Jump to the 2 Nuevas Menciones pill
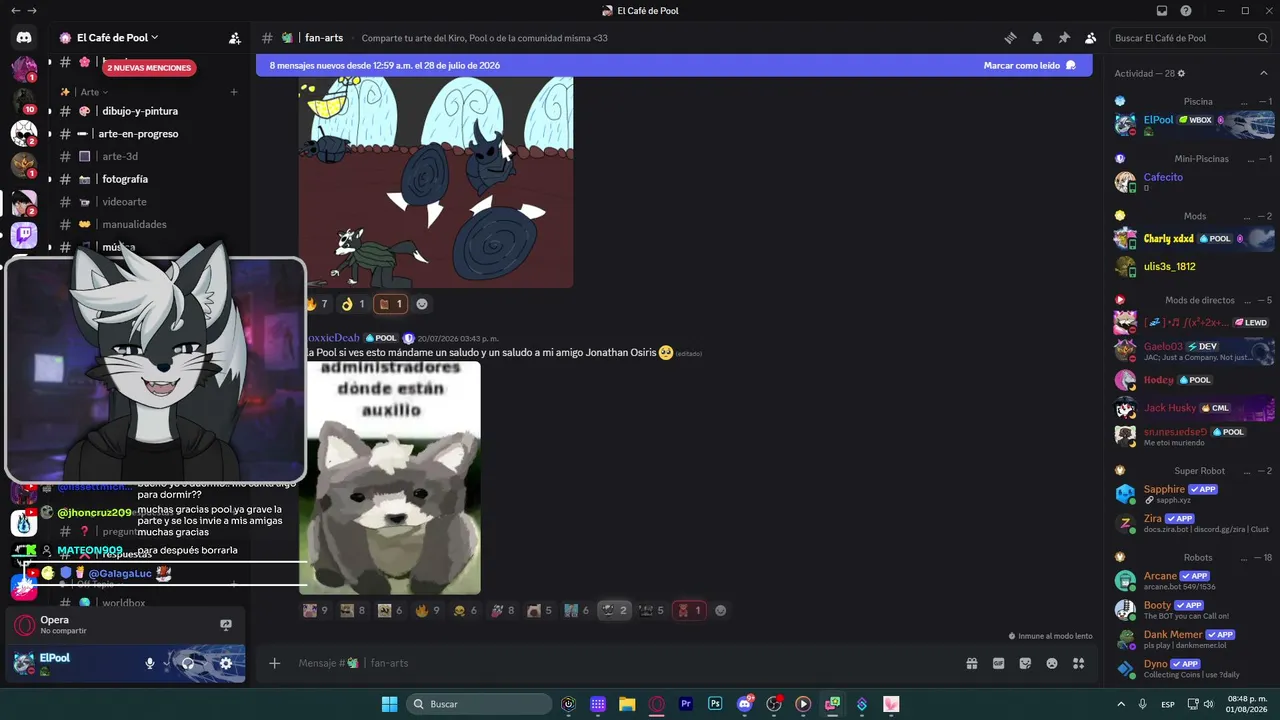Viewport: 1280px width, 720px height. pos(148,68)
